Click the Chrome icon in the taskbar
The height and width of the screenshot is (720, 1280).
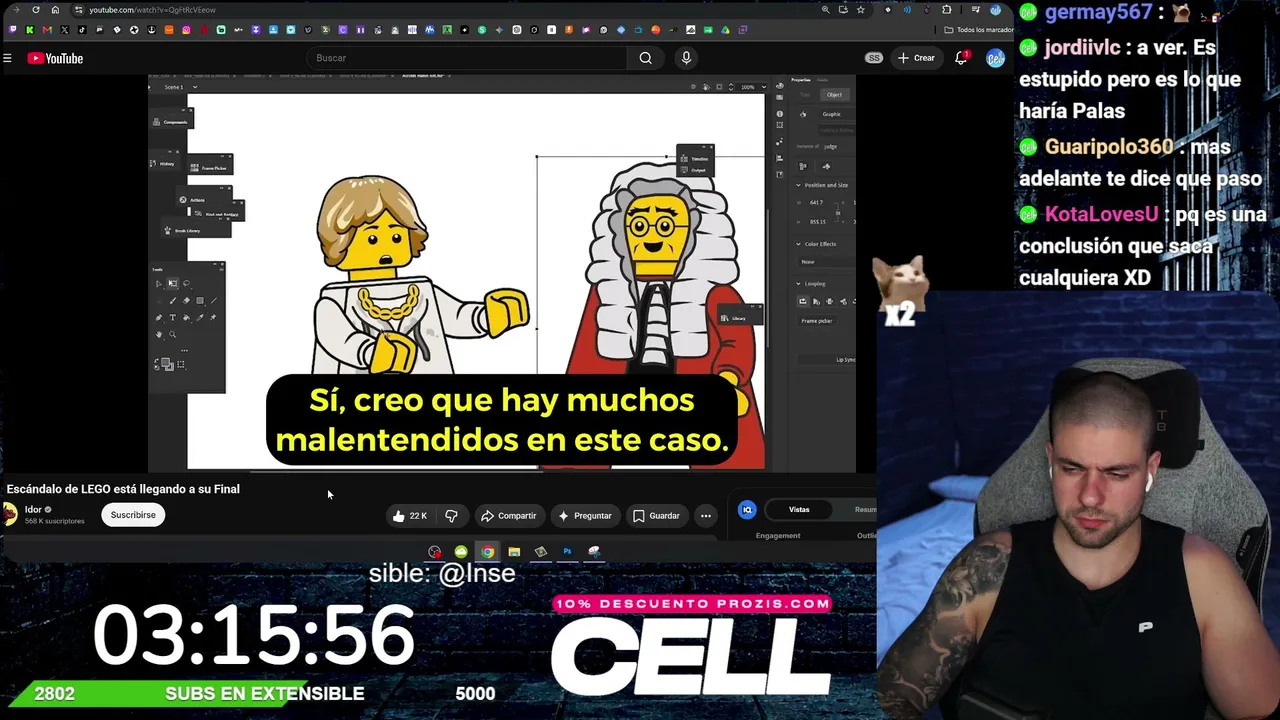coord(487,552)
